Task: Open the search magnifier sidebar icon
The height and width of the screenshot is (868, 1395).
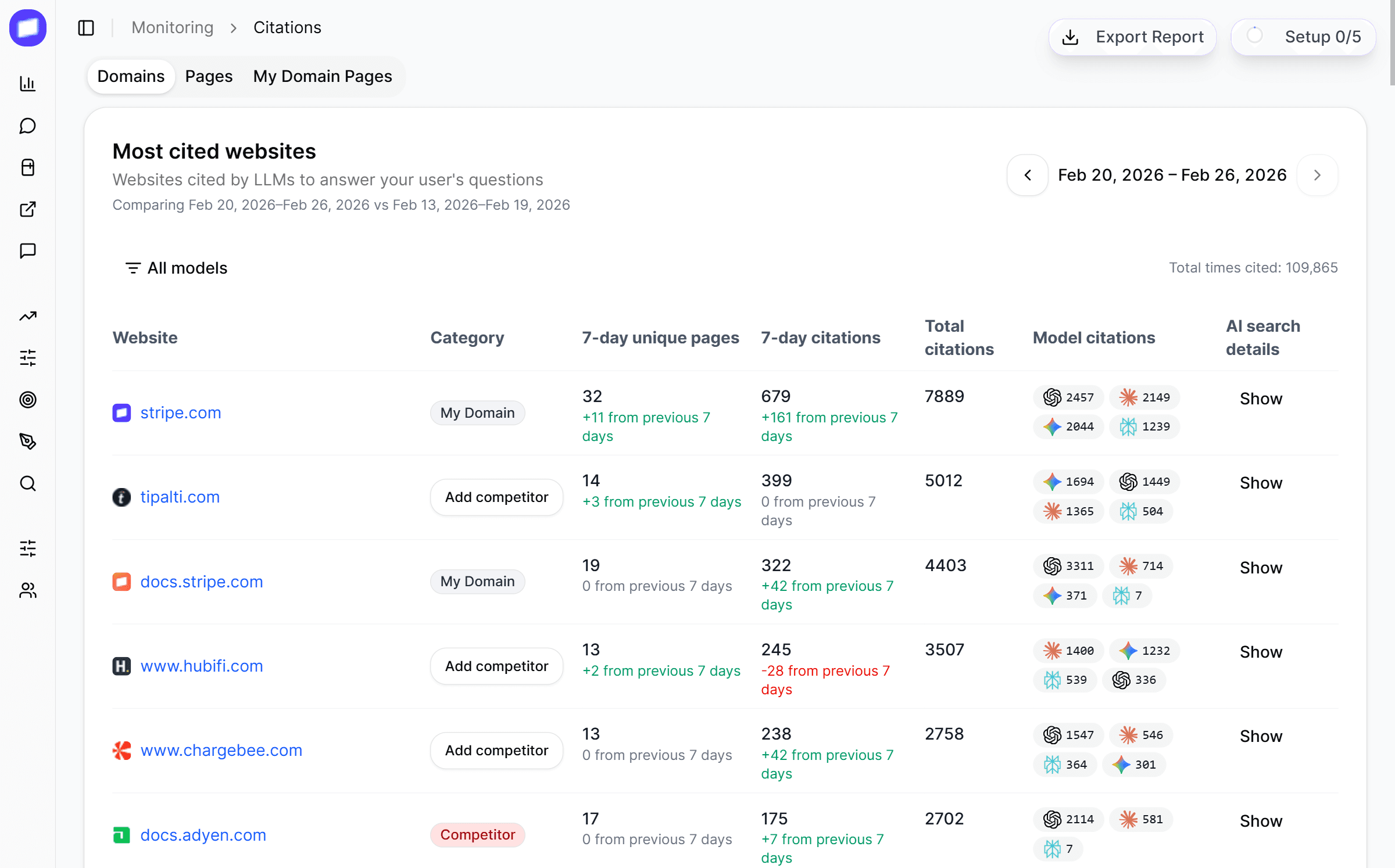Action: [28, 483]
